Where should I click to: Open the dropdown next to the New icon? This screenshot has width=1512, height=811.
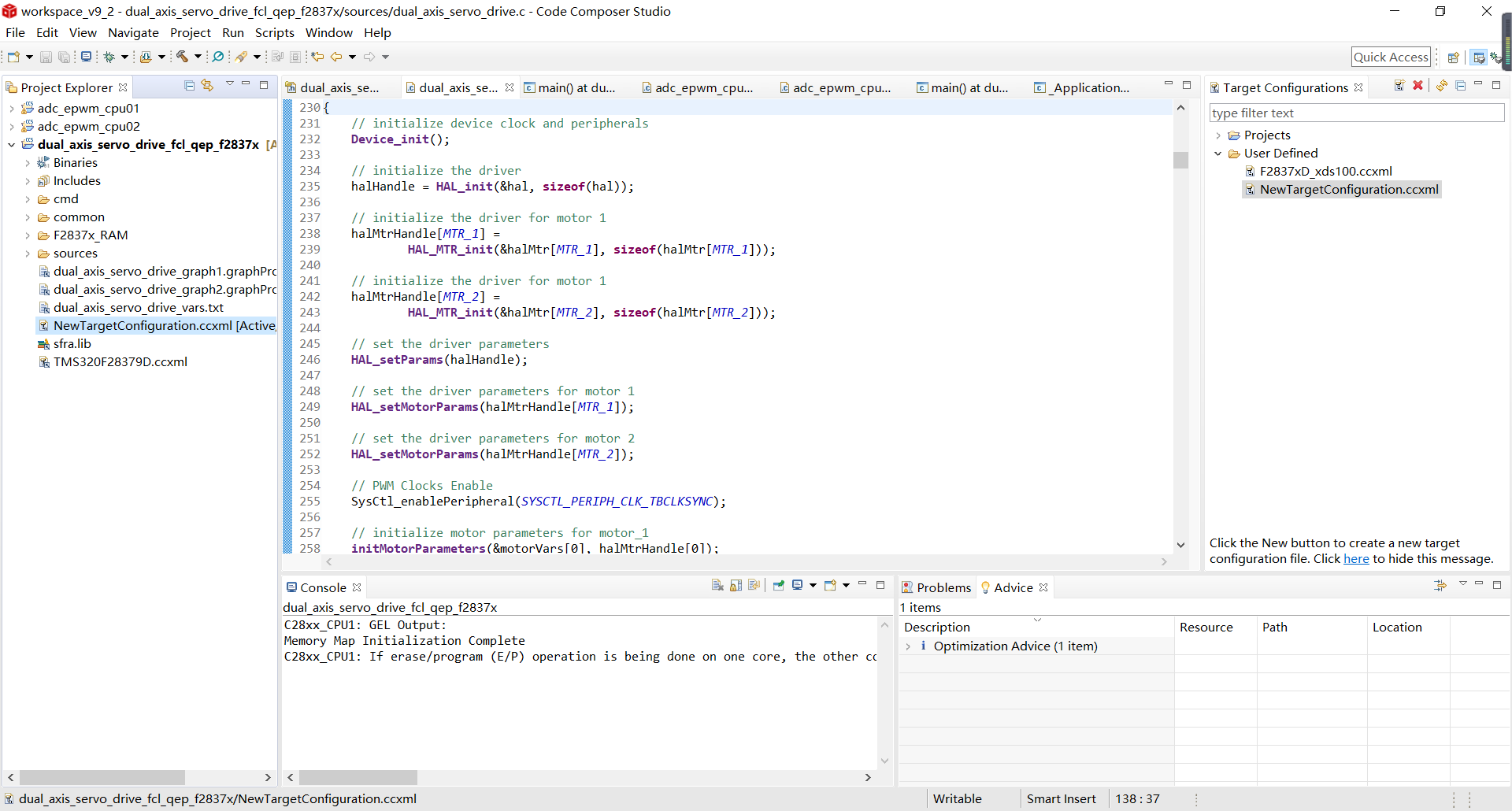point(29,57)
